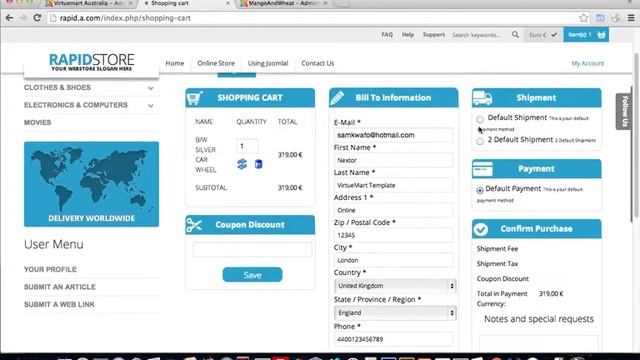Open Your Profile in User Menu
The height and width of the screenshot is (360, 640).
click(50, 269)
